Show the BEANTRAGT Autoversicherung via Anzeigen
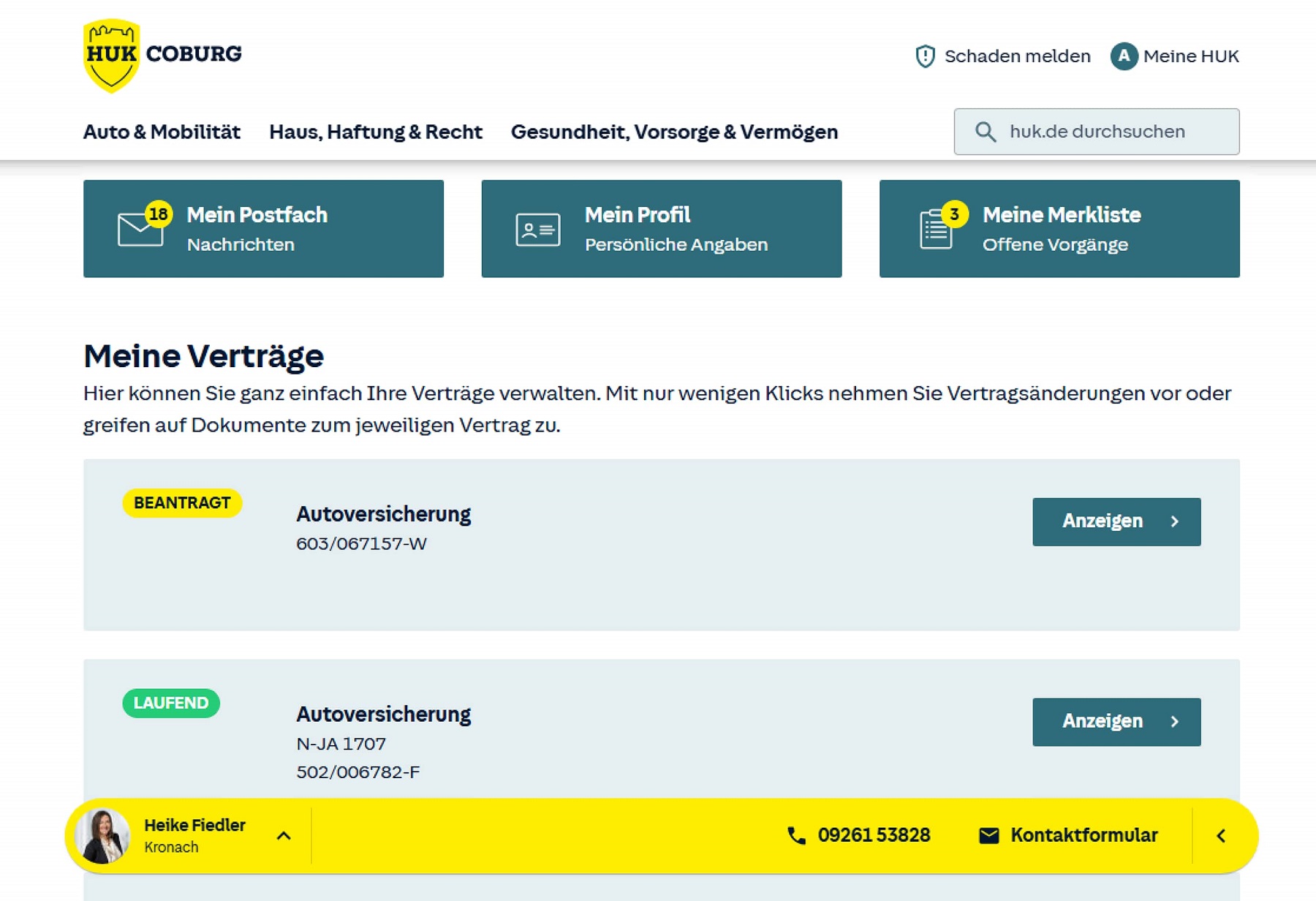The width and height of the screenshot is (1316, 901). (1116, 521)
